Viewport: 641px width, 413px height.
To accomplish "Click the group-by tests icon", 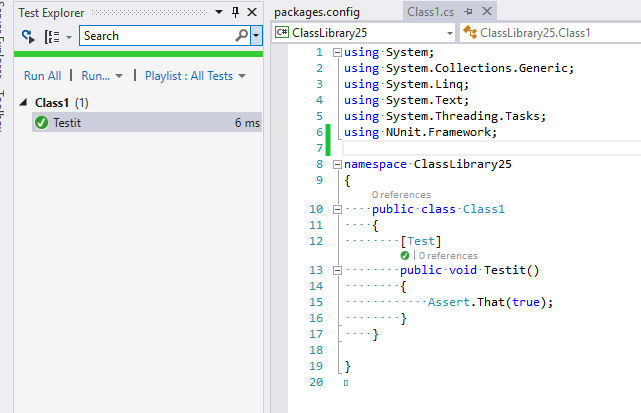I will 53,36.
